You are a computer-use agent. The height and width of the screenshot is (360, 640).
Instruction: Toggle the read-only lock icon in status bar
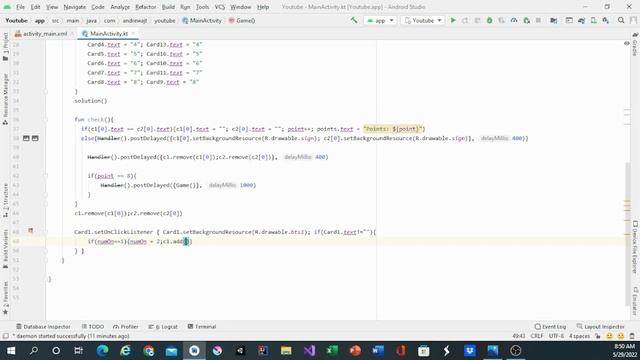(598, 336)
